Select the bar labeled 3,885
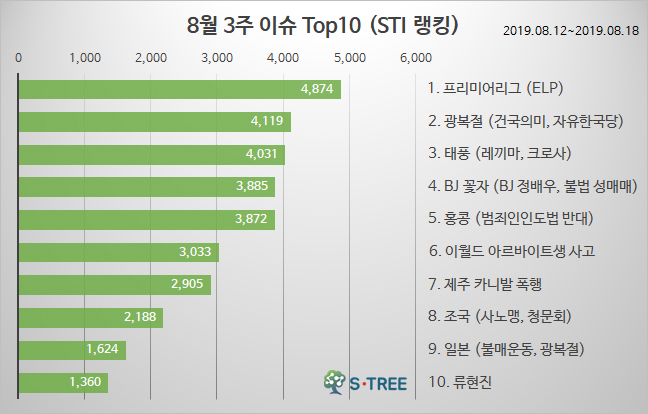Image resolution: width=648 pixels, height=414 pixels. [147, 187]
